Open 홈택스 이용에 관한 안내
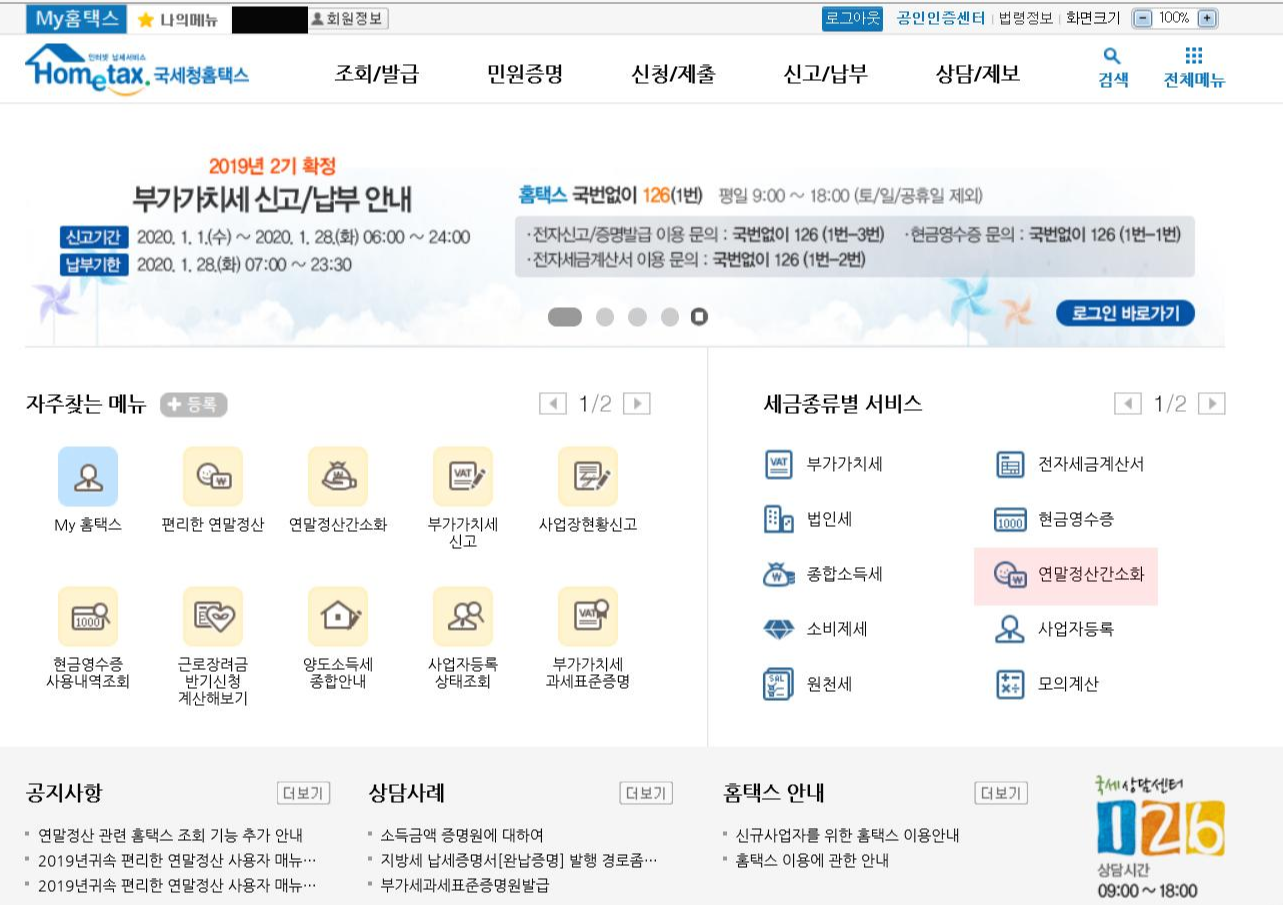Viewport: 1283px width, 905px height. 811,860
